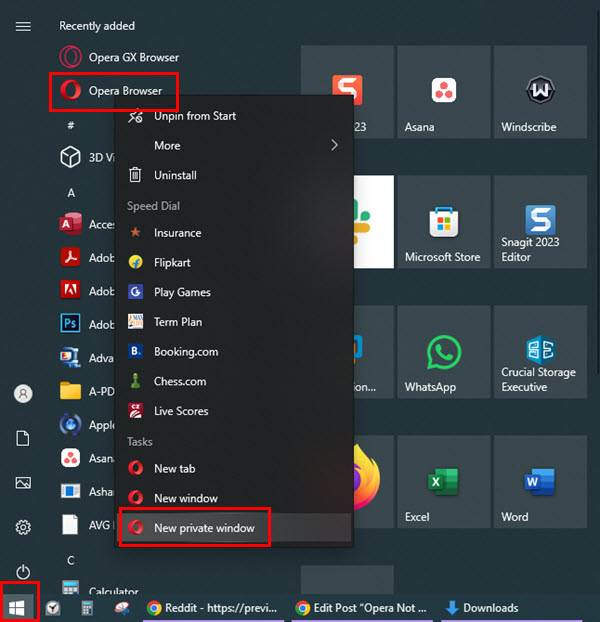Viewport: 600px width, 622px height.
Task: Switch to Reddit Chrome taskbar window
Action: (x=213, y=608)
